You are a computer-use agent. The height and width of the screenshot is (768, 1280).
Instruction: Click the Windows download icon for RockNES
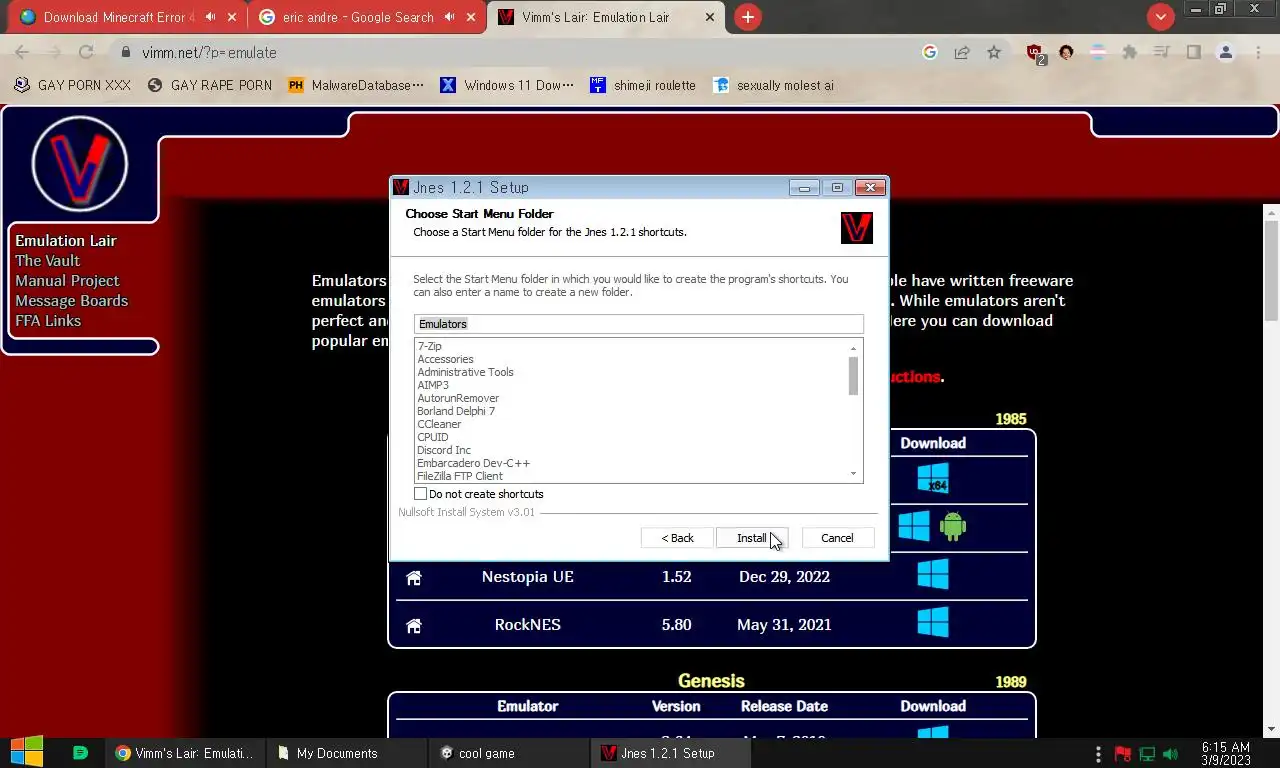click(933, 622)
